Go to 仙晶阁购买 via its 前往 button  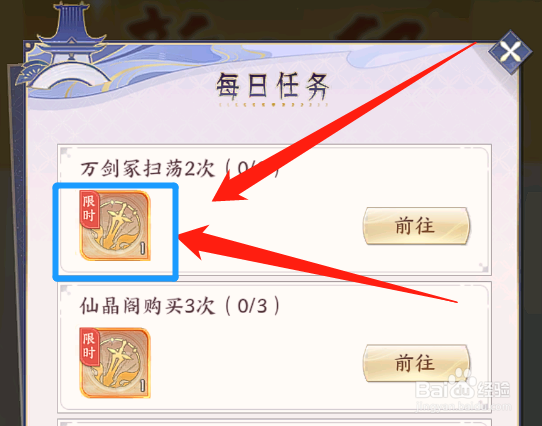coord(417,363)
